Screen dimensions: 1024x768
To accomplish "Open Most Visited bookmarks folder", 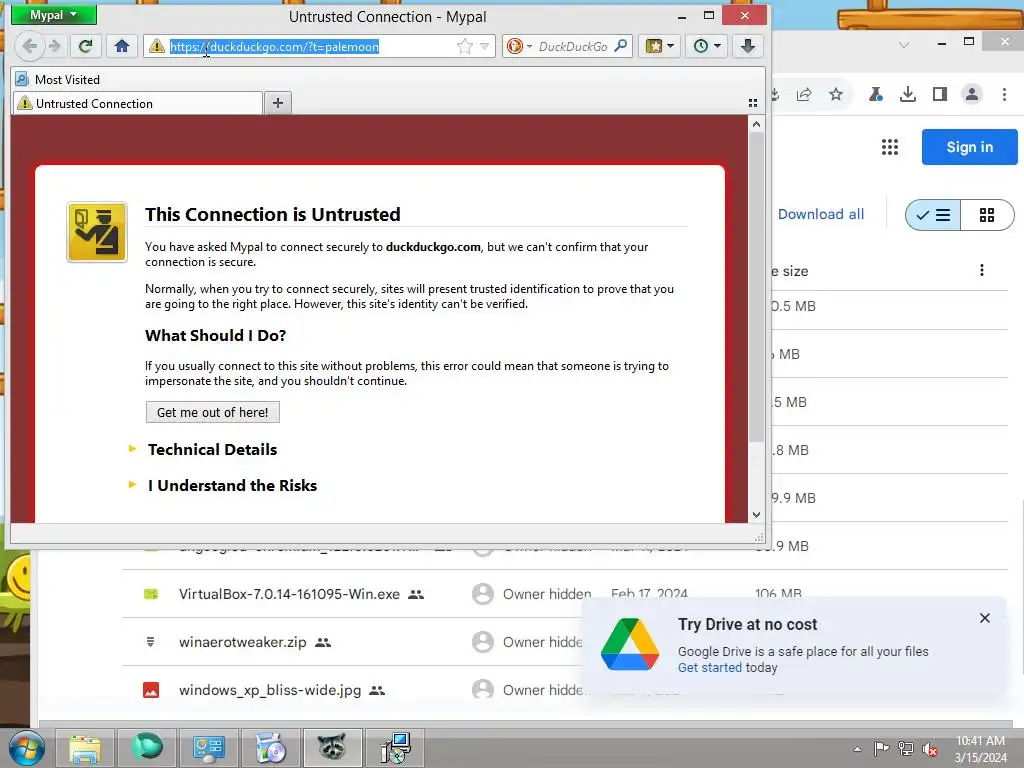I will (57, 80).
